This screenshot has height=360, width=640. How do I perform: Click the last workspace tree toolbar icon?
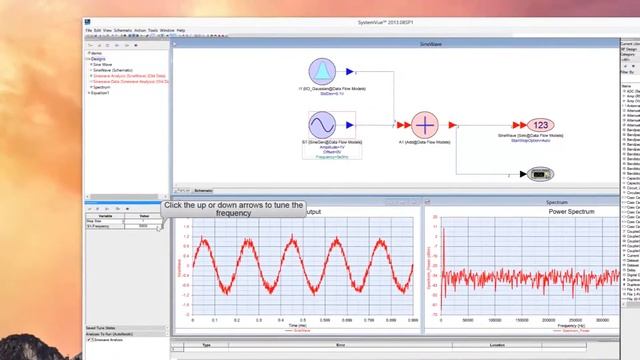136,45
